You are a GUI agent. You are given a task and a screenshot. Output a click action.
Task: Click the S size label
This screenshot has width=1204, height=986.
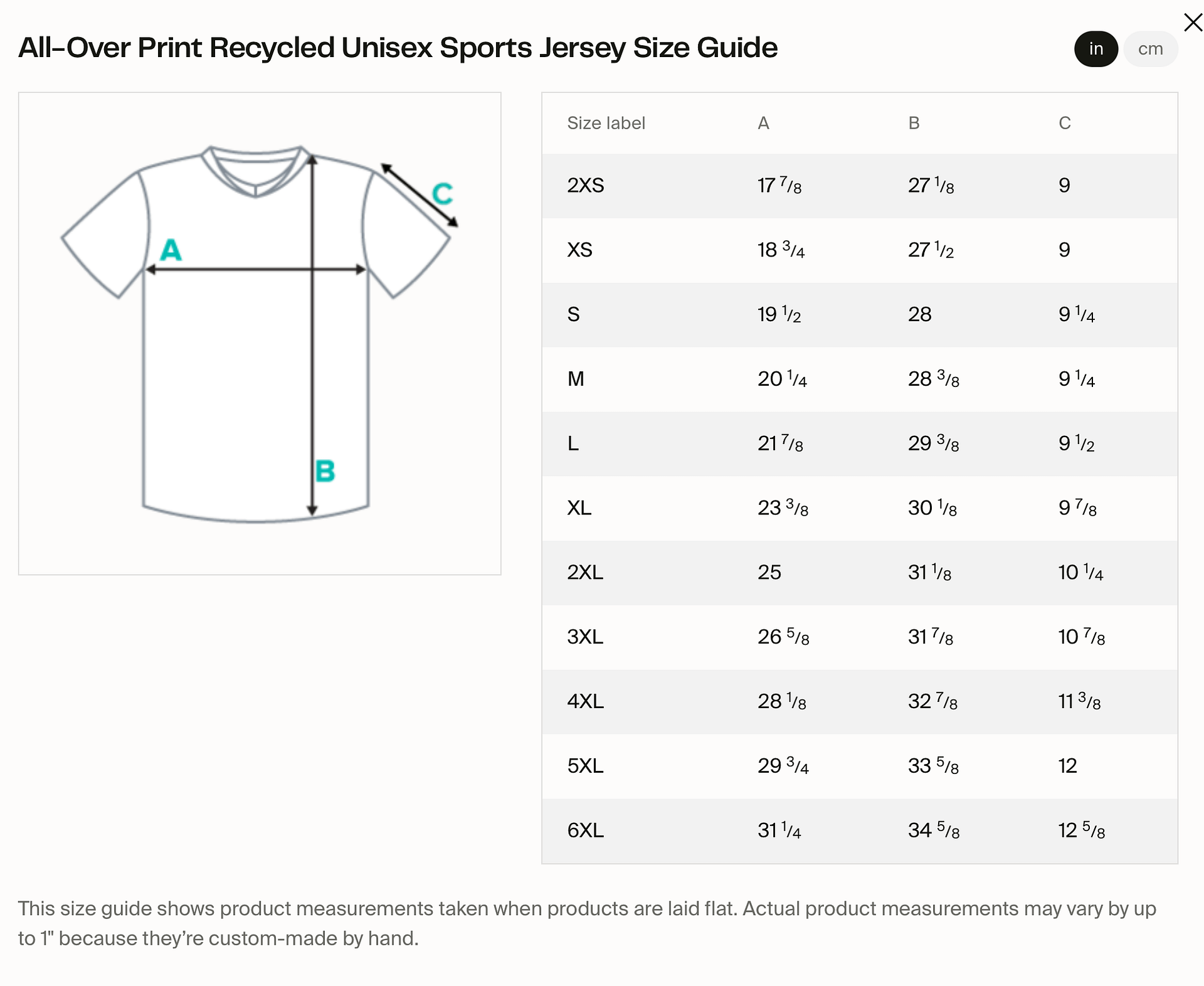point(573,314)
